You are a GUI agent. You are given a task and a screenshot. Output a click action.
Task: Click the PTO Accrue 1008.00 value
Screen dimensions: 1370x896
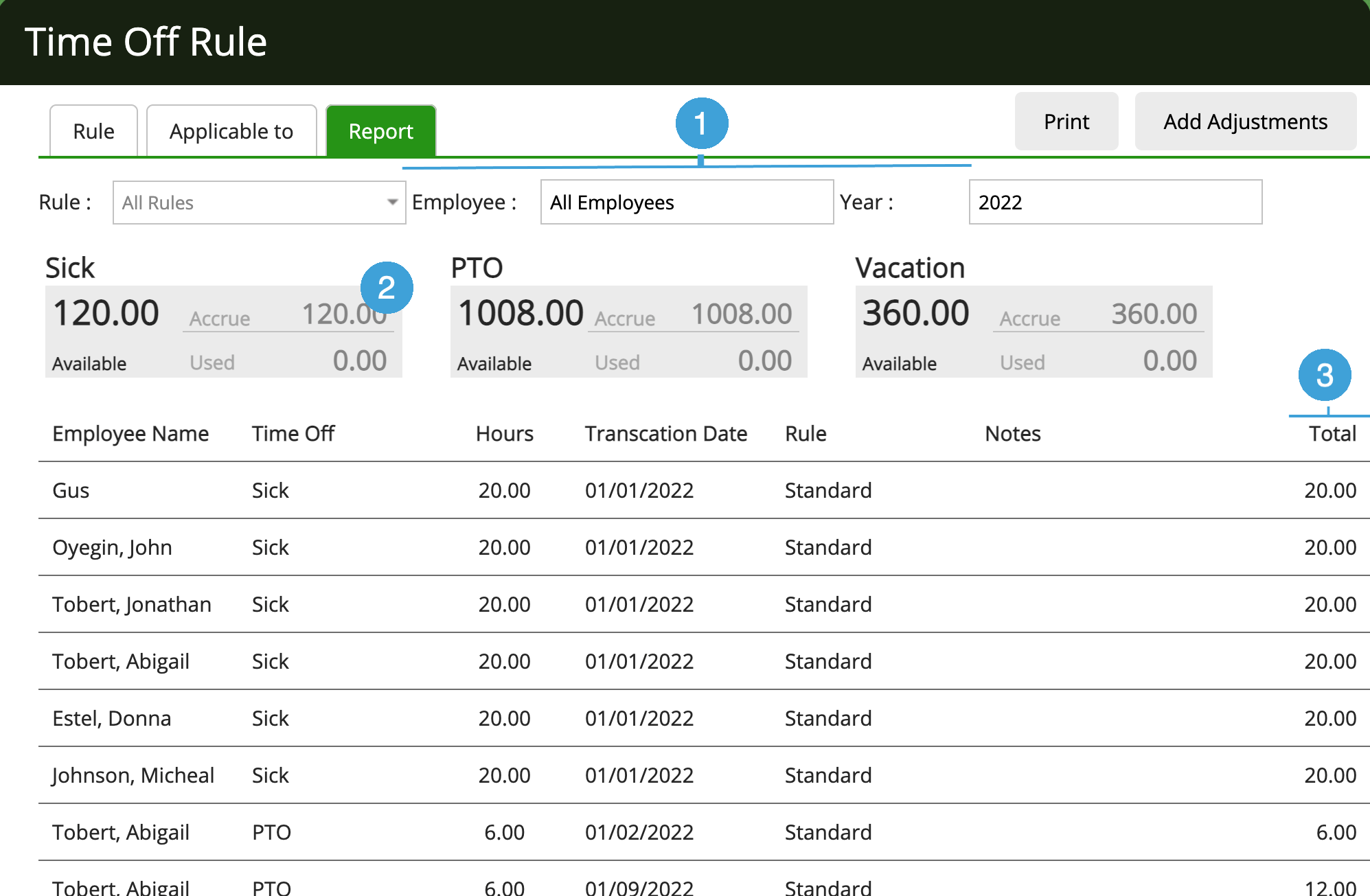[x=742, y=314]
